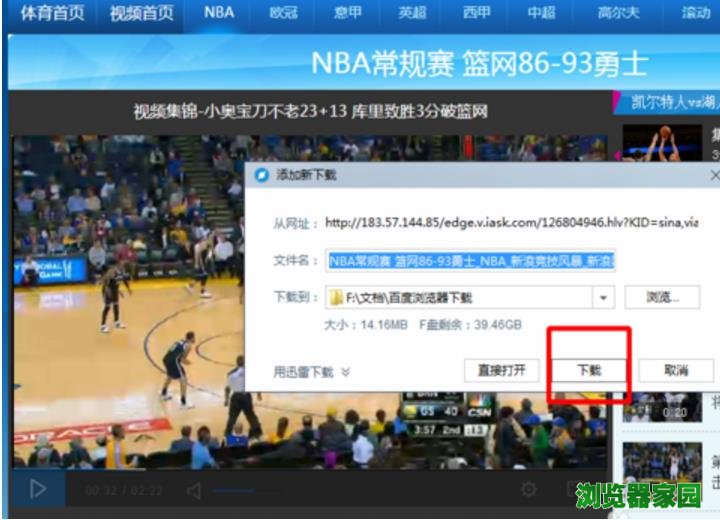The width and height of the screenshot is (720, 520).
Task: Click the 浏览... browse button
Action: click(661, 297)
